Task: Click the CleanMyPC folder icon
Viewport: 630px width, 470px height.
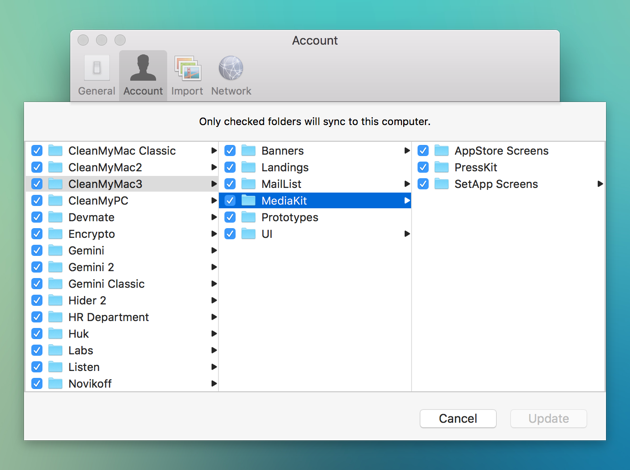Action: (x=55, y=200)
